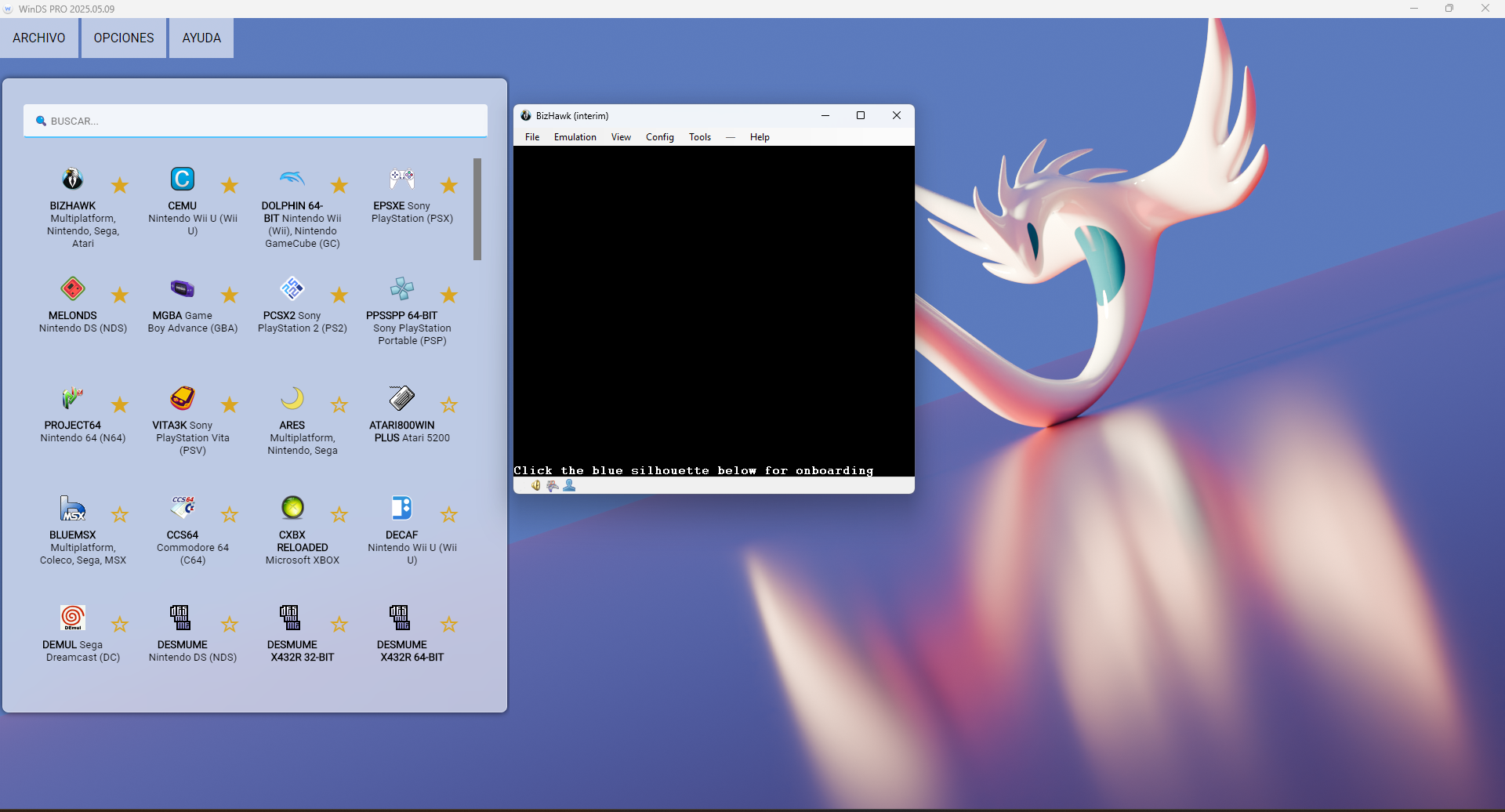Toggle the PCSX2 favorite star

click(x=339, y=295)
